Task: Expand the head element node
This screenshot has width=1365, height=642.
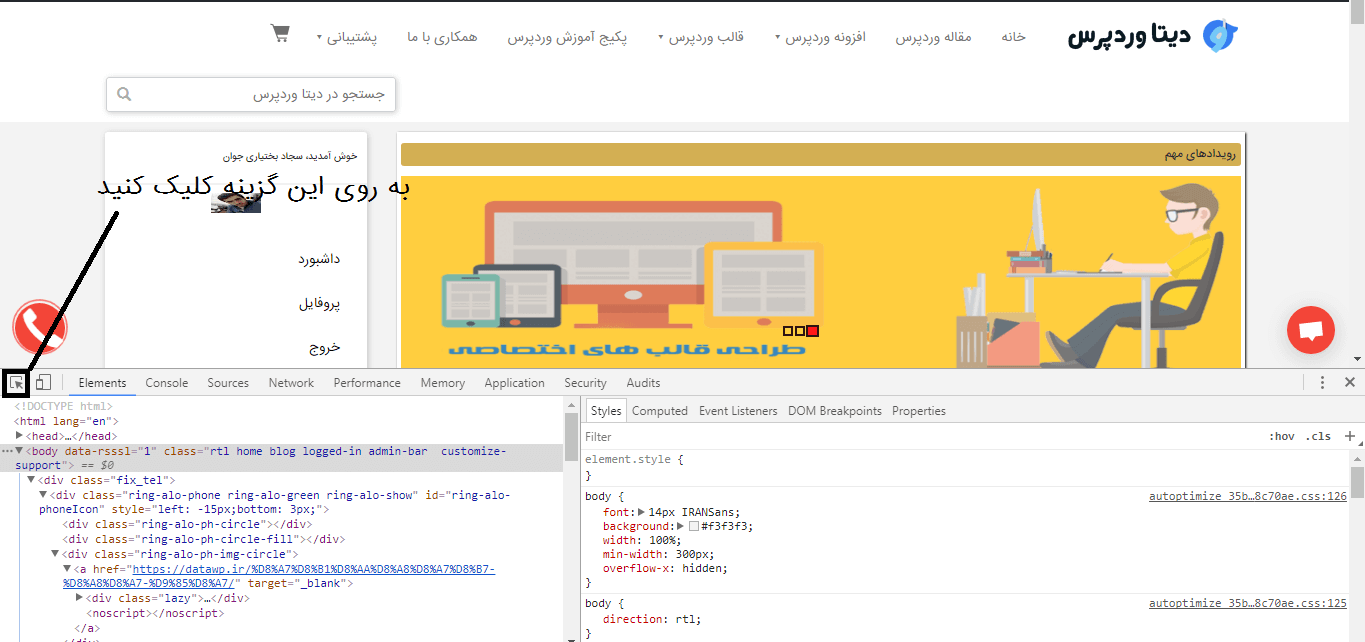Action: 20,436
